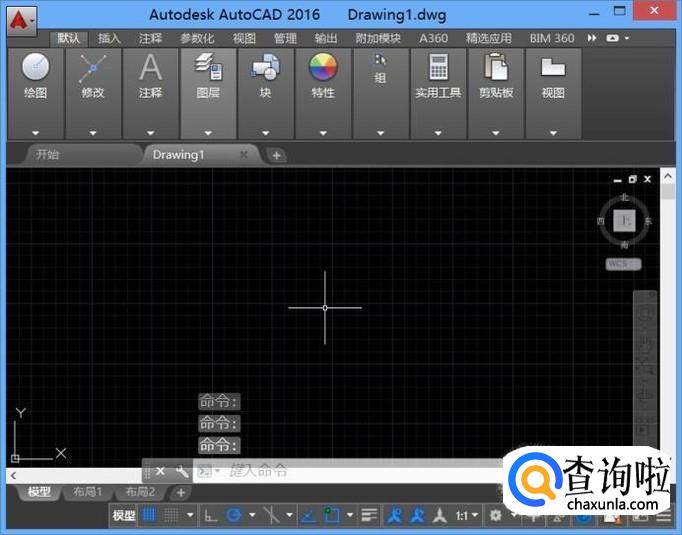Open the 图层 (Layers) ribbon panel
The height and width of the screenshot is (535, 682).
pos(208,93)
